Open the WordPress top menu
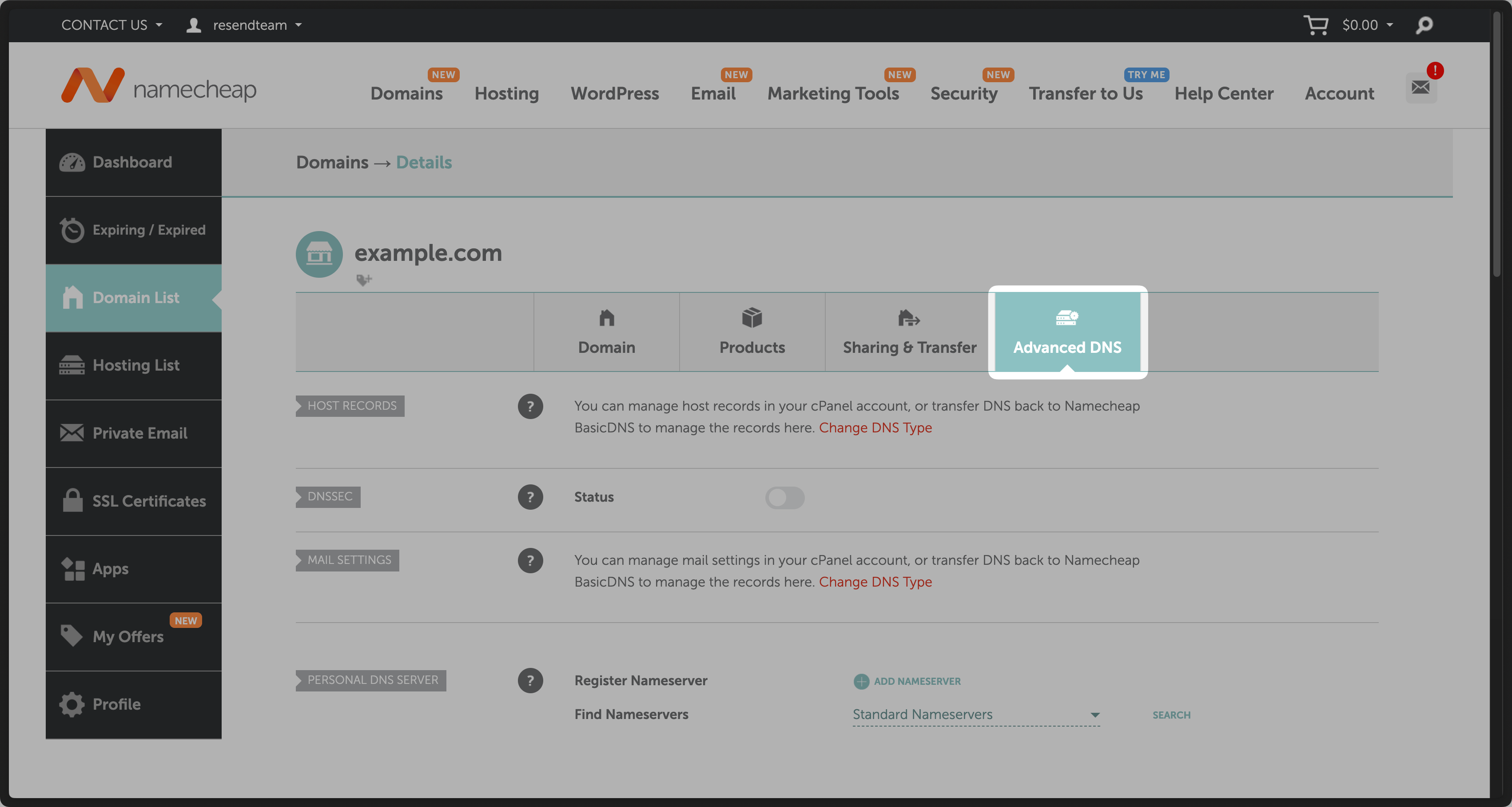 615,93
